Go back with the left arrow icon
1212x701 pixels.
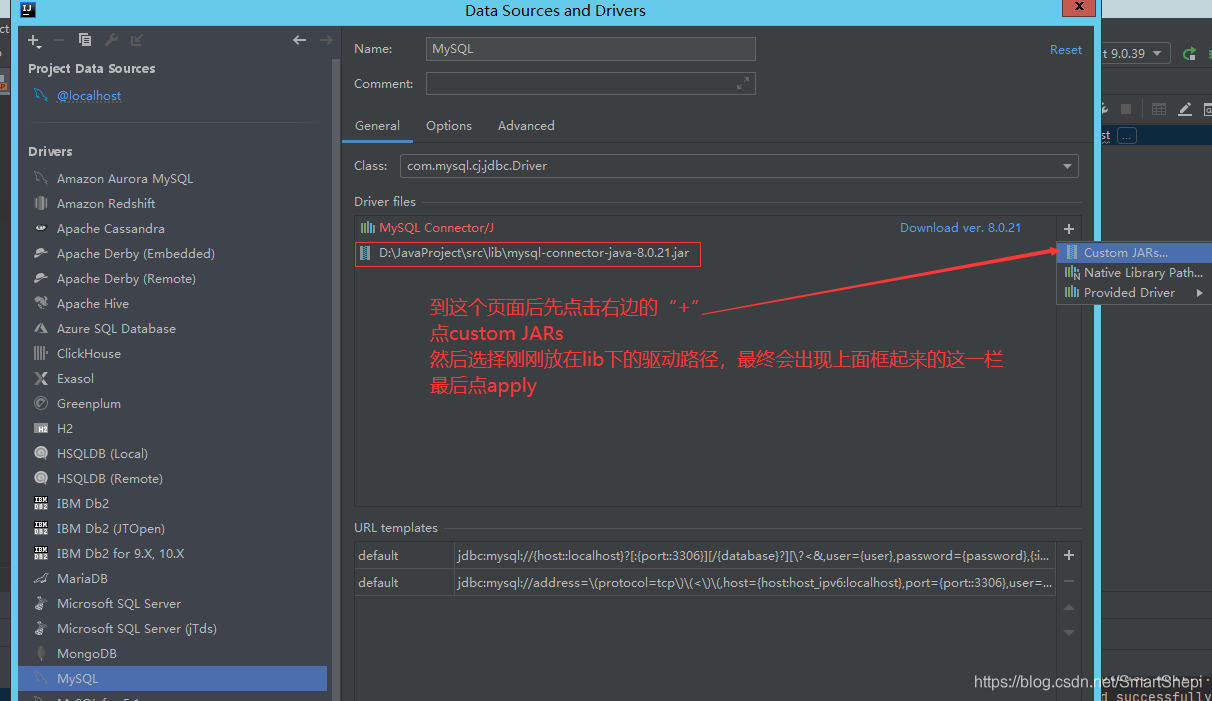click(299, 40)
